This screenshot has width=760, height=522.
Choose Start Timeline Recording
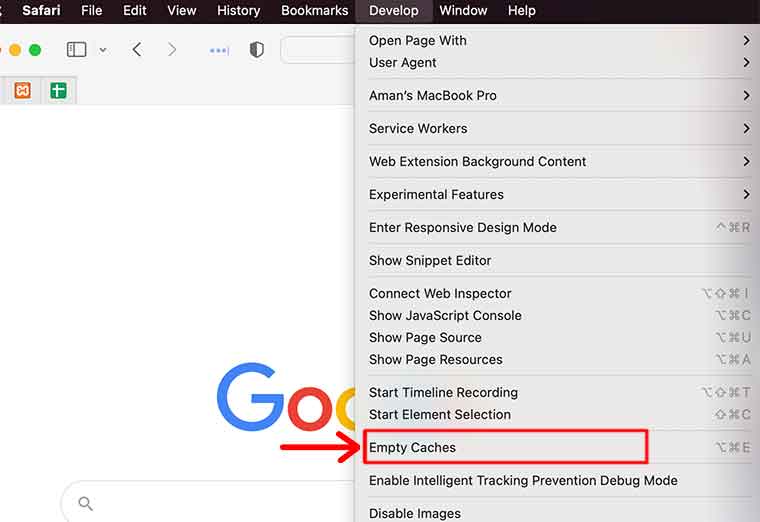(x=559, y=393)
